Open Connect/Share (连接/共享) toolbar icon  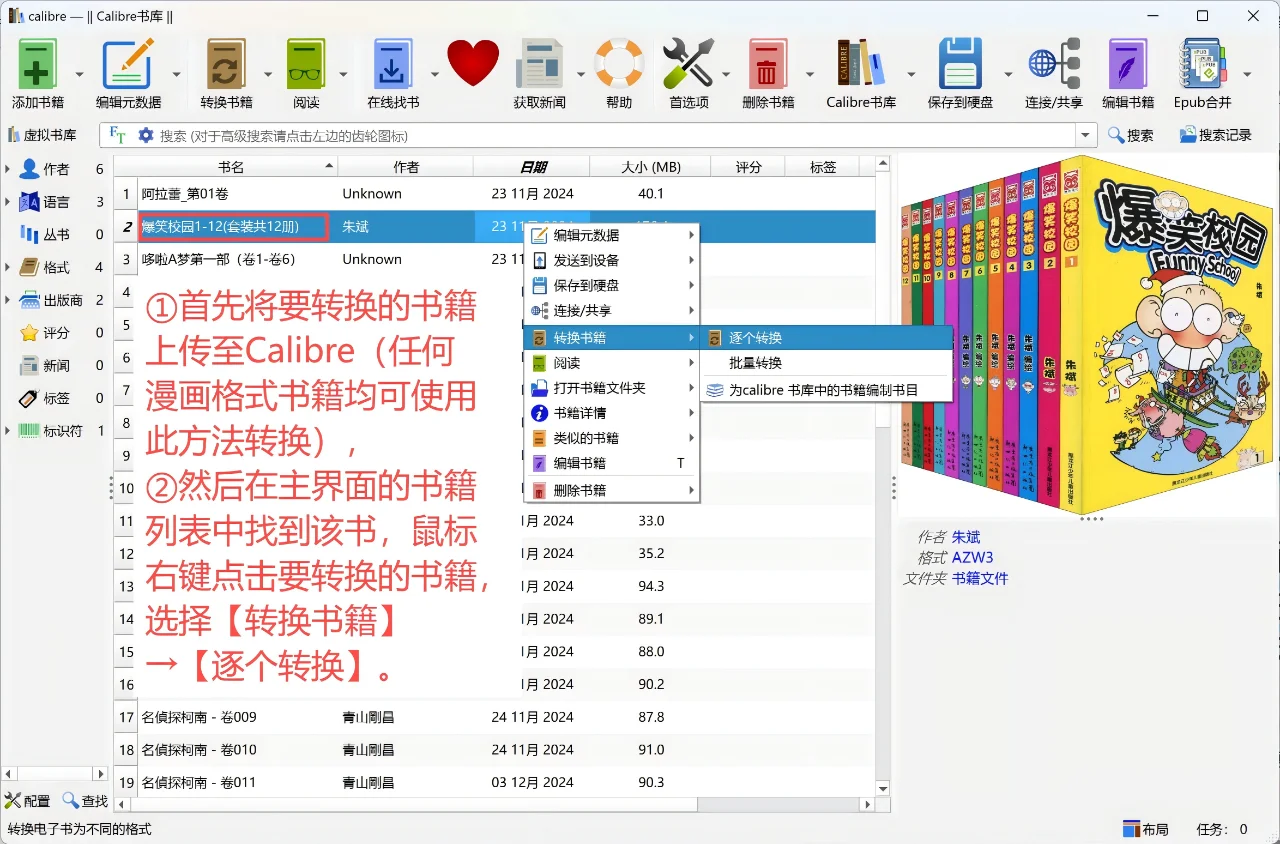pyautogui.click(x=1054, y=64)
